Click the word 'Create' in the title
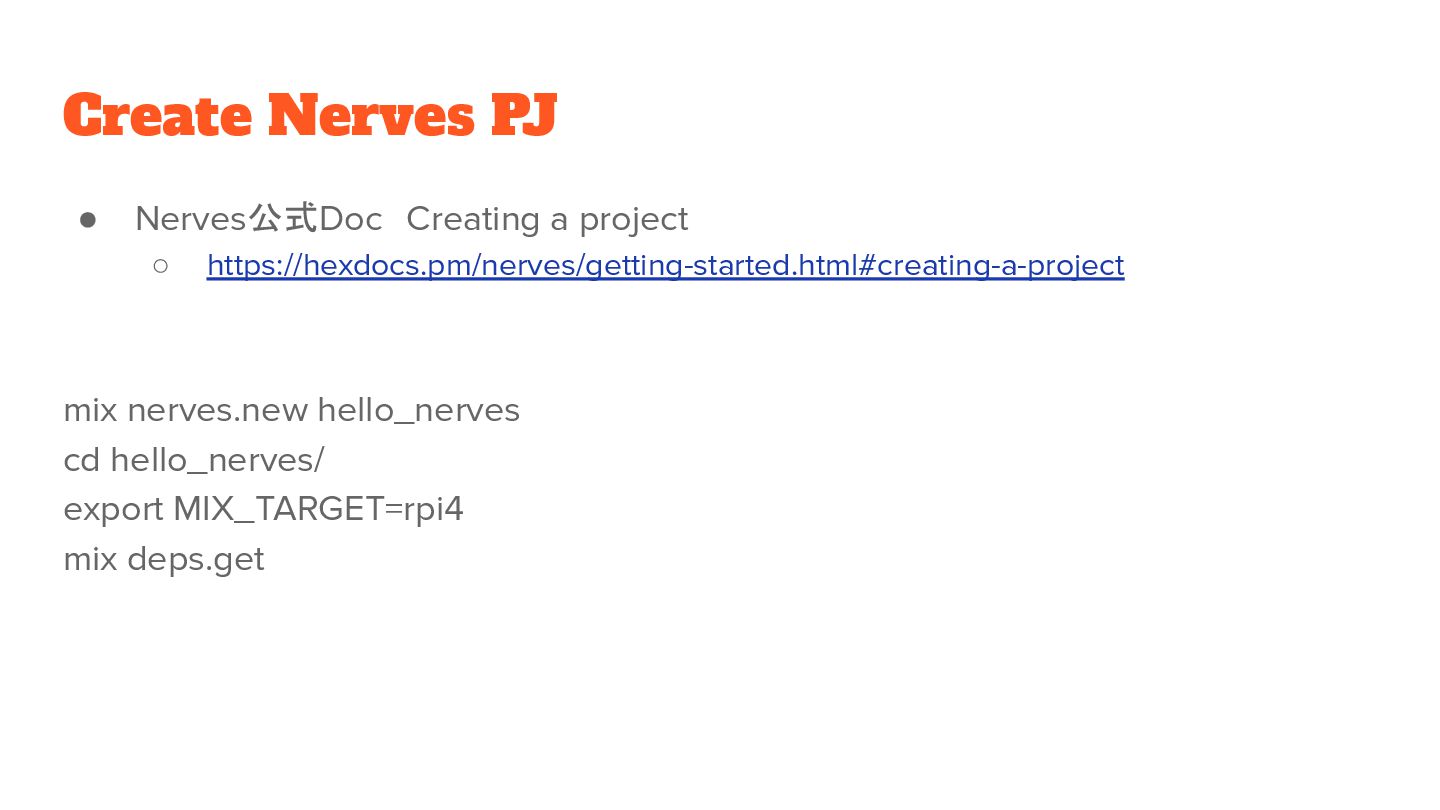The width and height of the screenshot is (1440, 810). coord(158,115)
